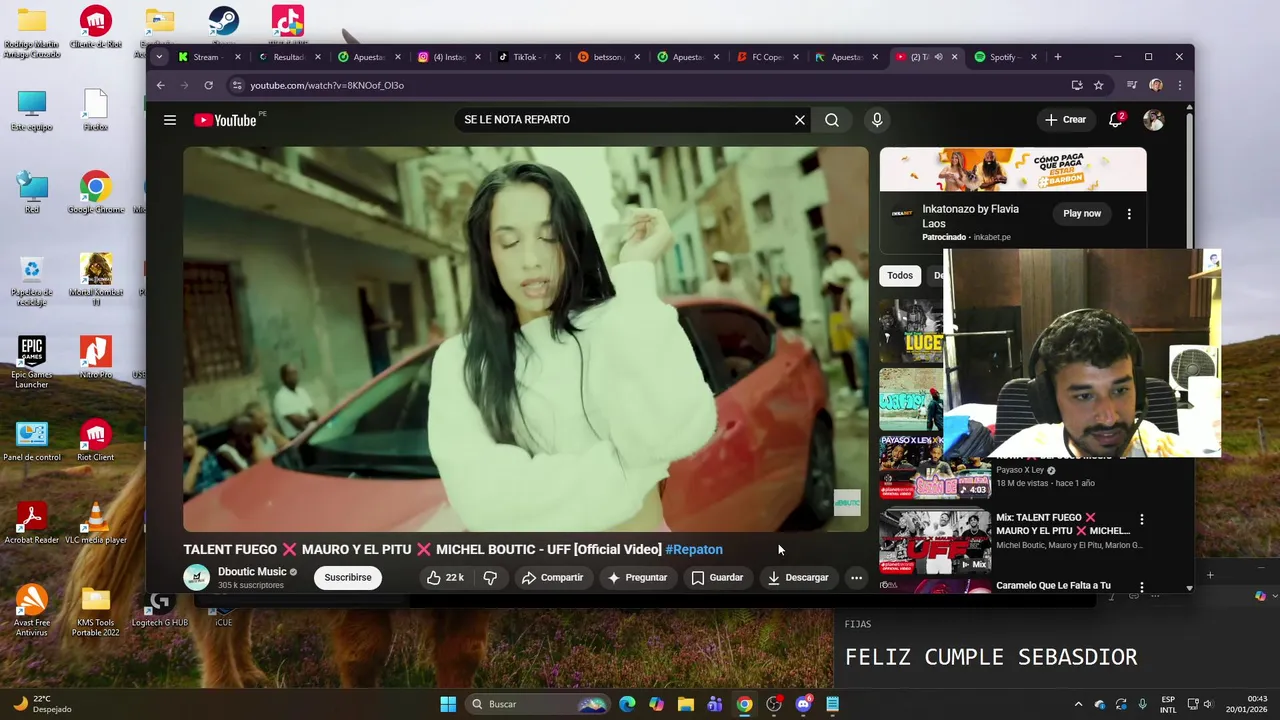Open VLC media player desktop icon

click(x=96, y=524)
